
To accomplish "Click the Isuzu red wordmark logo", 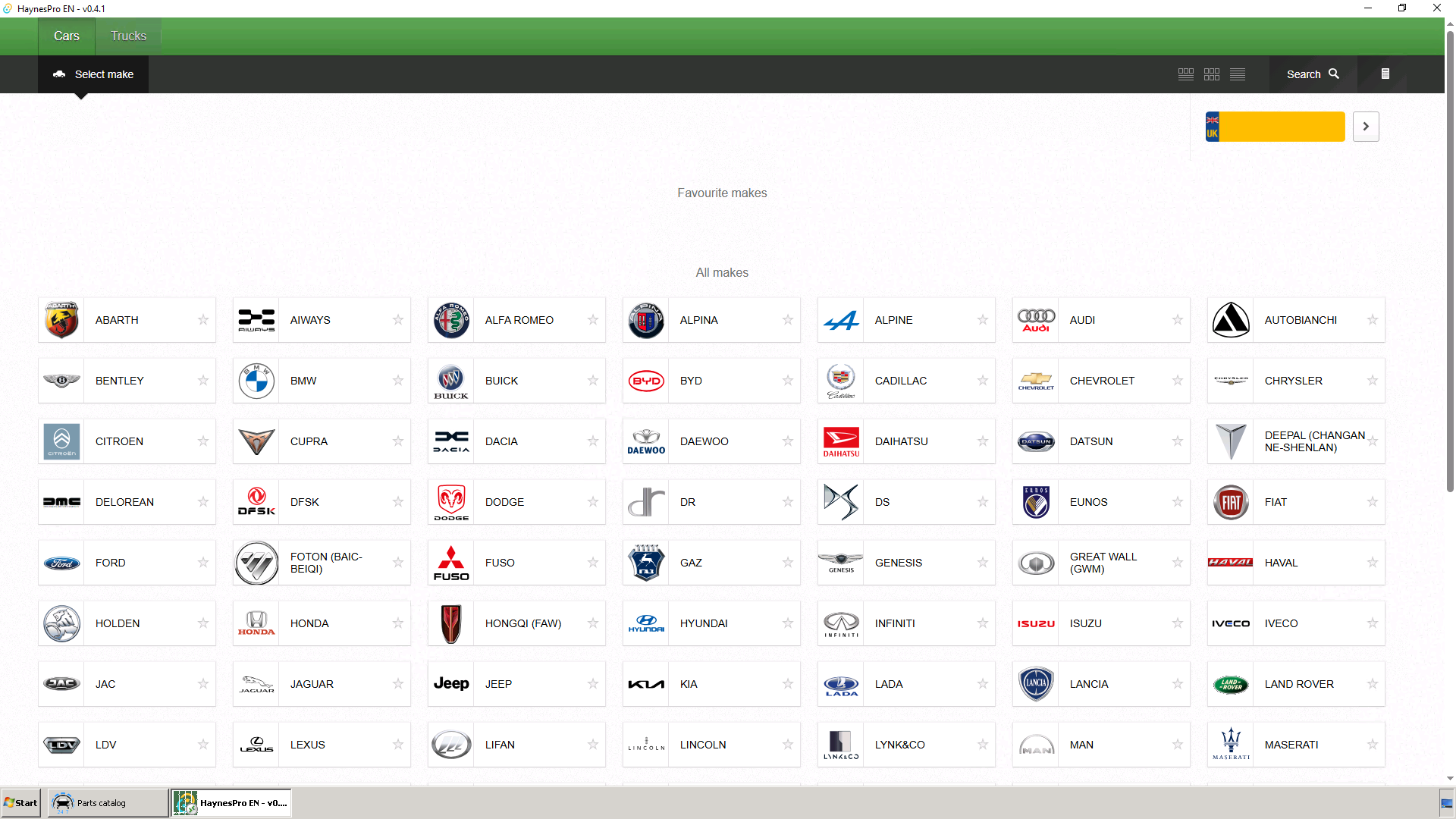I will tap(1036, 623).
